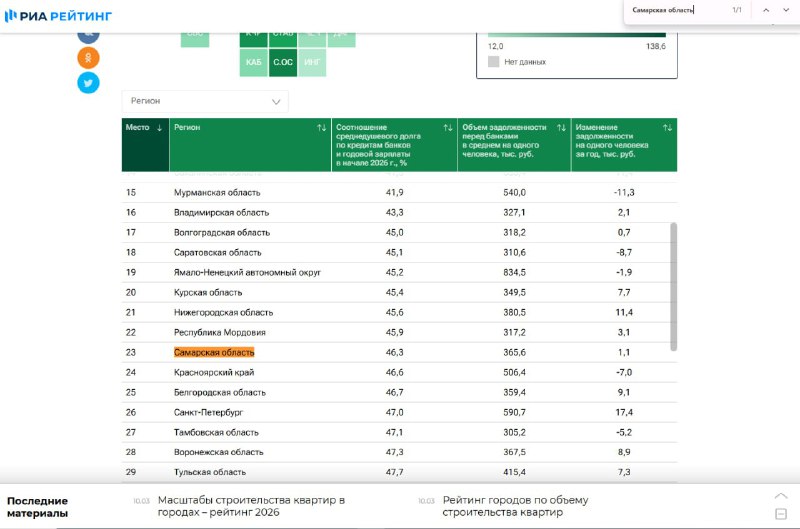Click the table vertical scrollbar

pos(673,286)
